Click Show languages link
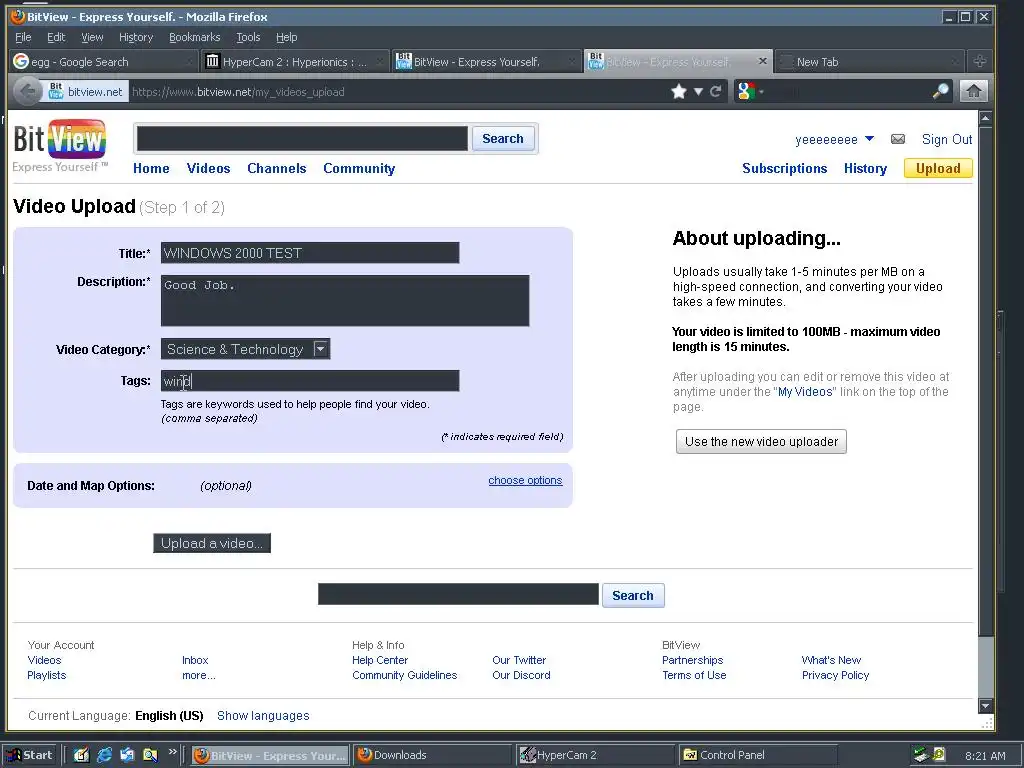 tap(263, 716)
